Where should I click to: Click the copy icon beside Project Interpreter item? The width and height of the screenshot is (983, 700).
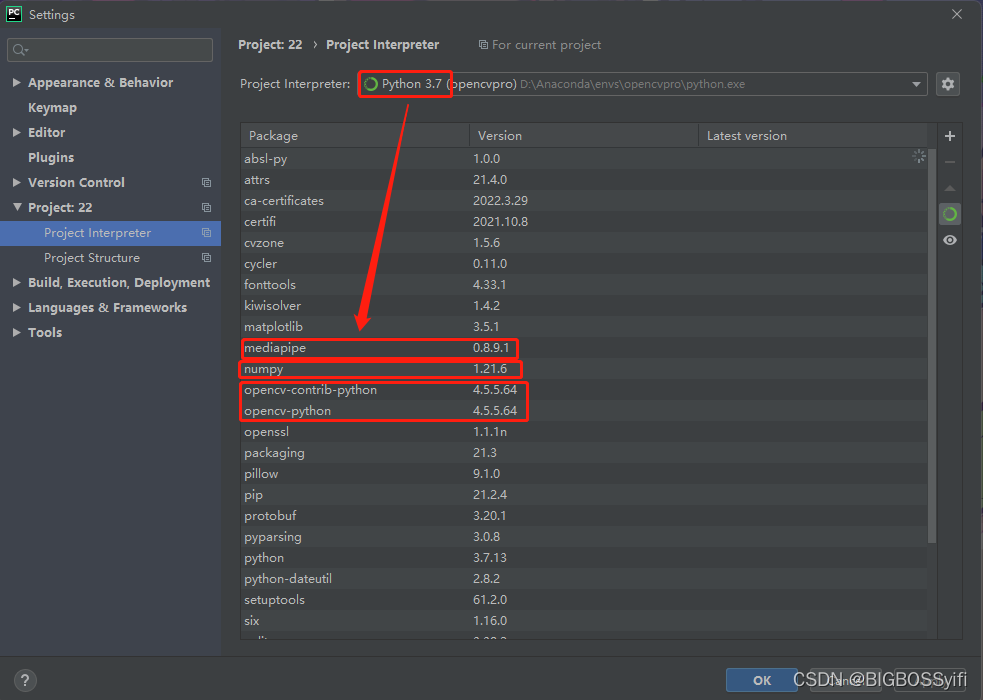pos(206,232)
